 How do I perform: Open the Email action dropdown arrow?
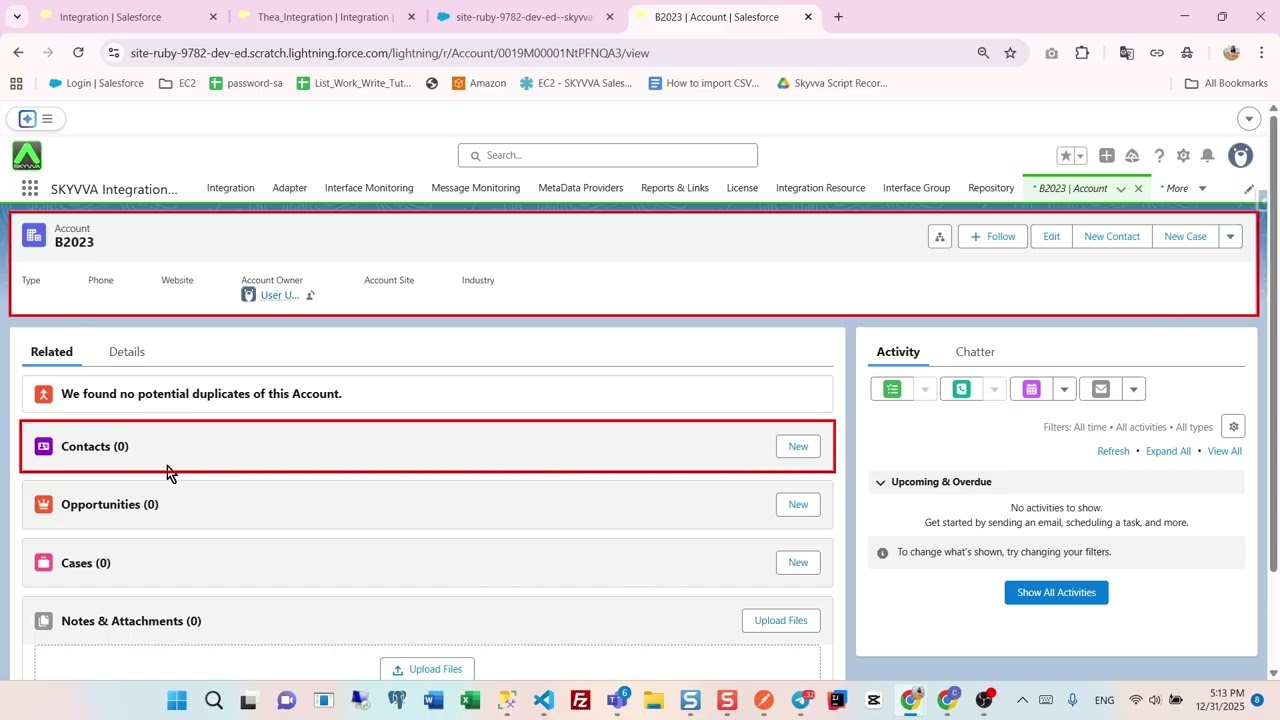(1134, 389)
